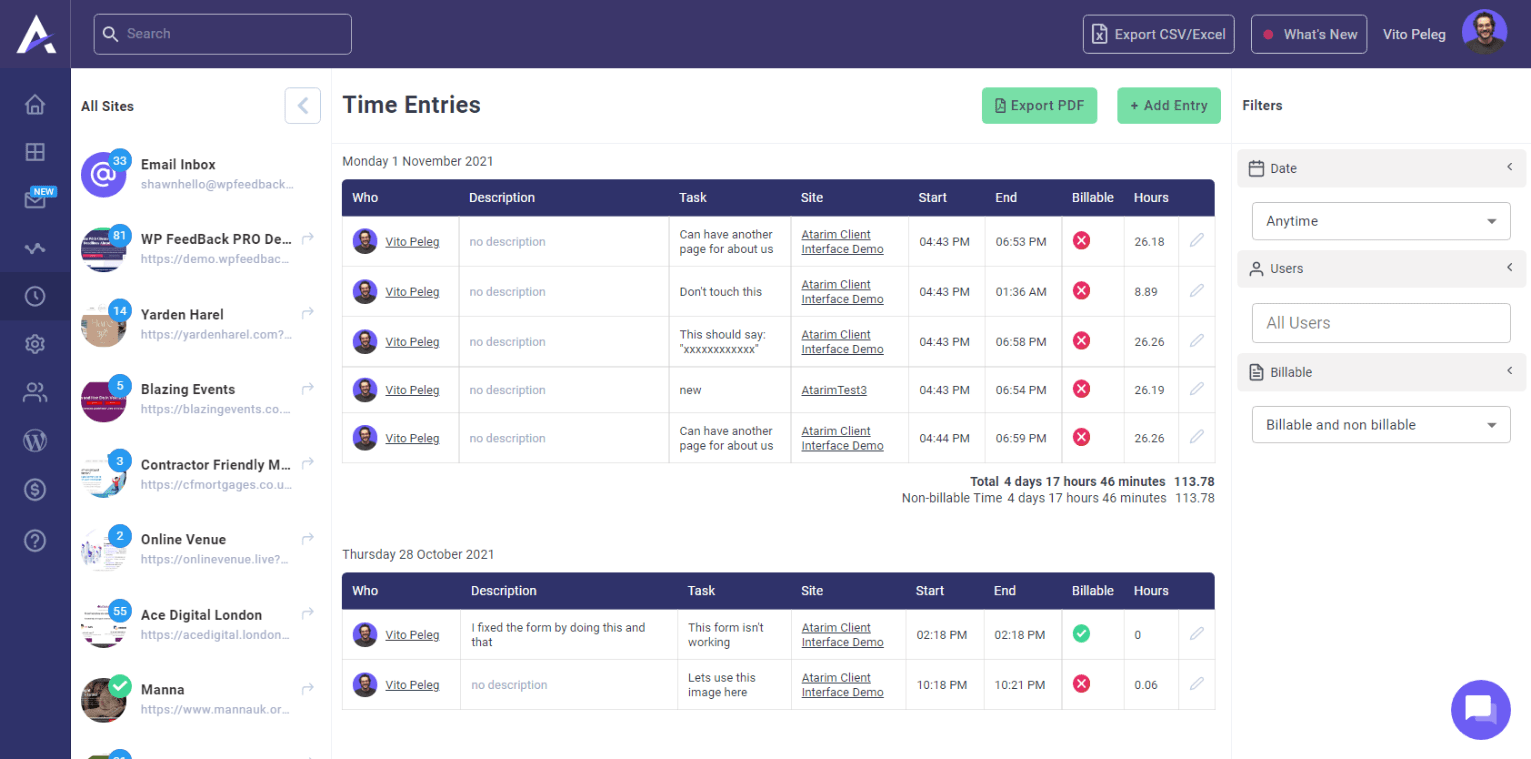The height and width of the screenshot is (759, 1531).
Task: Click the Help question mark icon
Action: tap(35, 541)
